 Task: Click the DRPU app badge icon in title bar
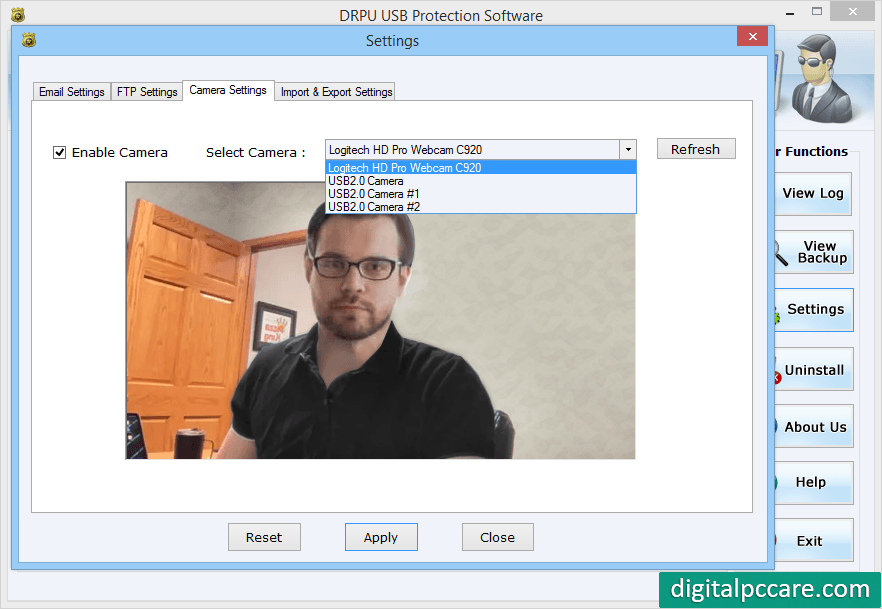(x=18, y=15)
